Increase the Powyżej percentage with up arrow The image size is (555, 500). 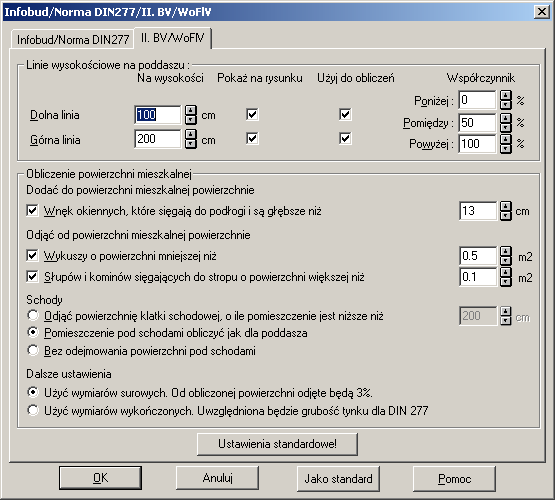(x=506, y=139)
